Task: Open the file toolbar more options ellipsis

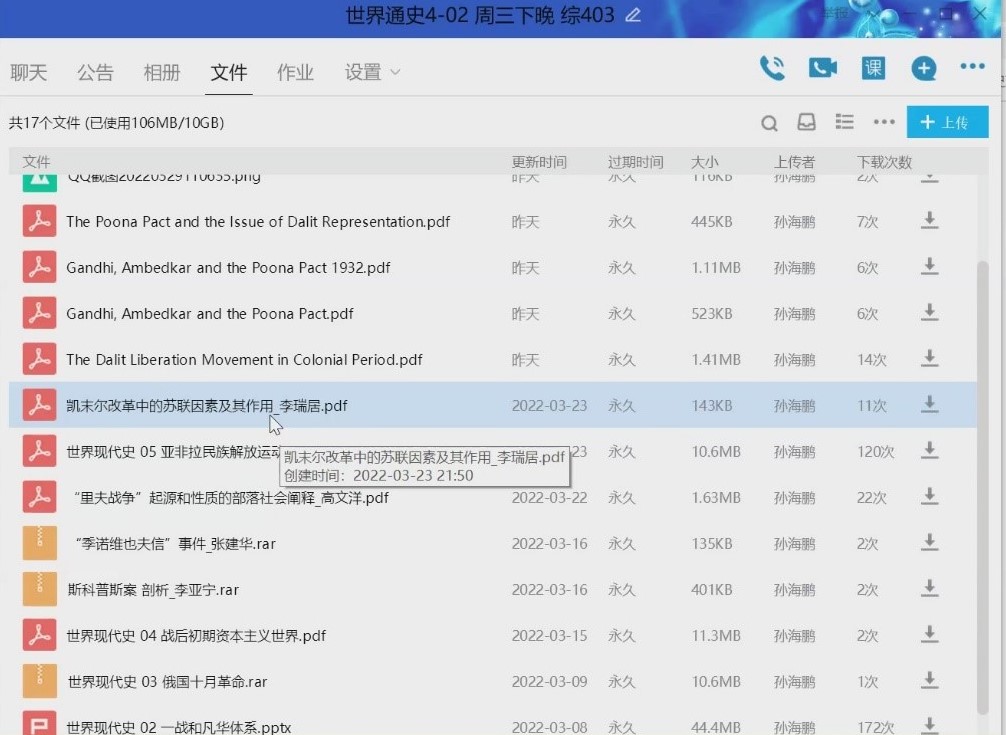Action: tap(884, 122)
